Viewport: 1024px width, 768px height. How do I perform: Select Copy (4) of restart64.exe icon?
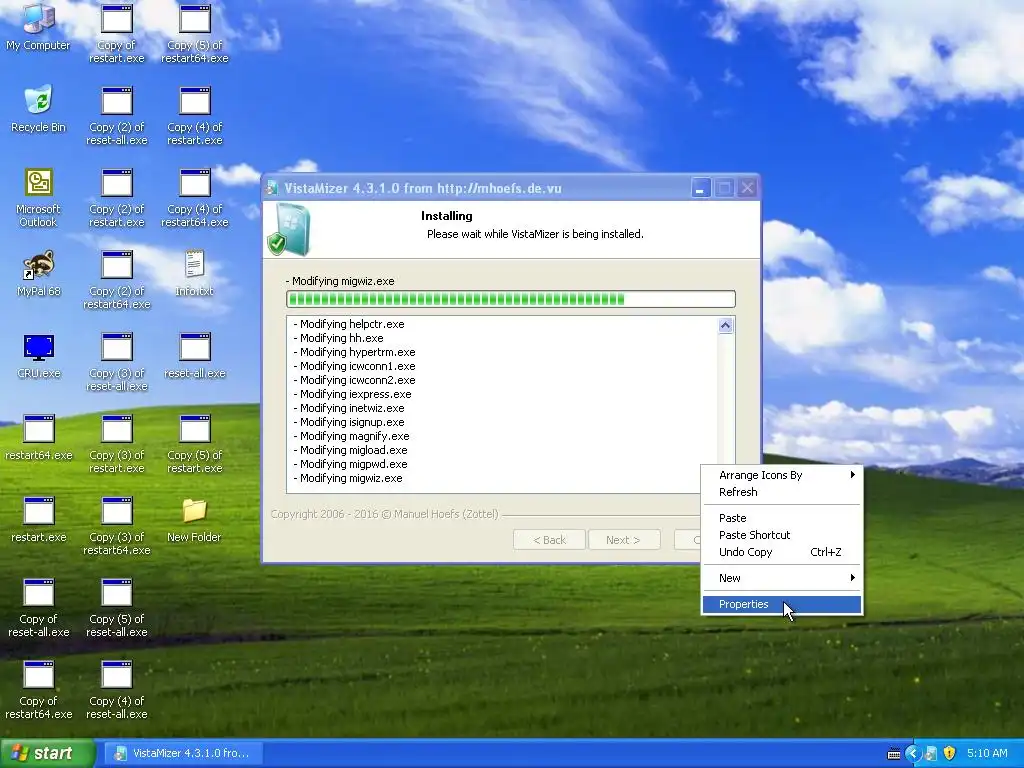[x=195, y=197]
